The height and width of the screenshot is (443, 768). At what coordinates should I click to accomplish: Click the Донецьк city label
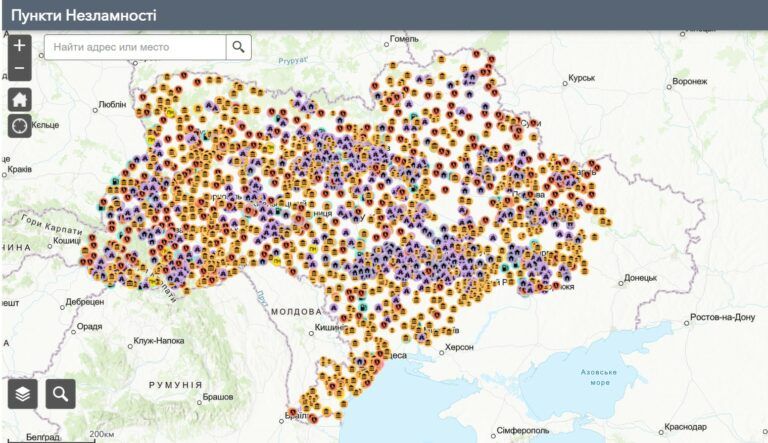640,278
